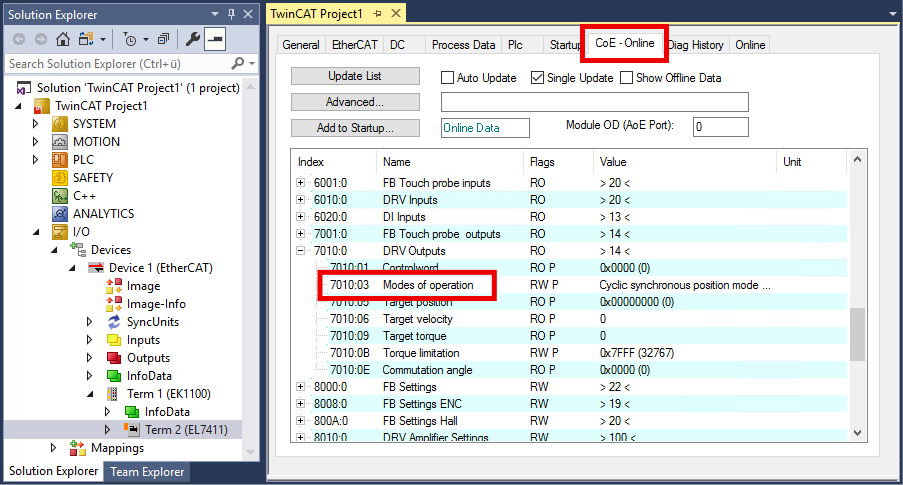The width and height of the screenshot is (903, 485).
Task: Expand the Mappings tree node
Action: [53, 448]
